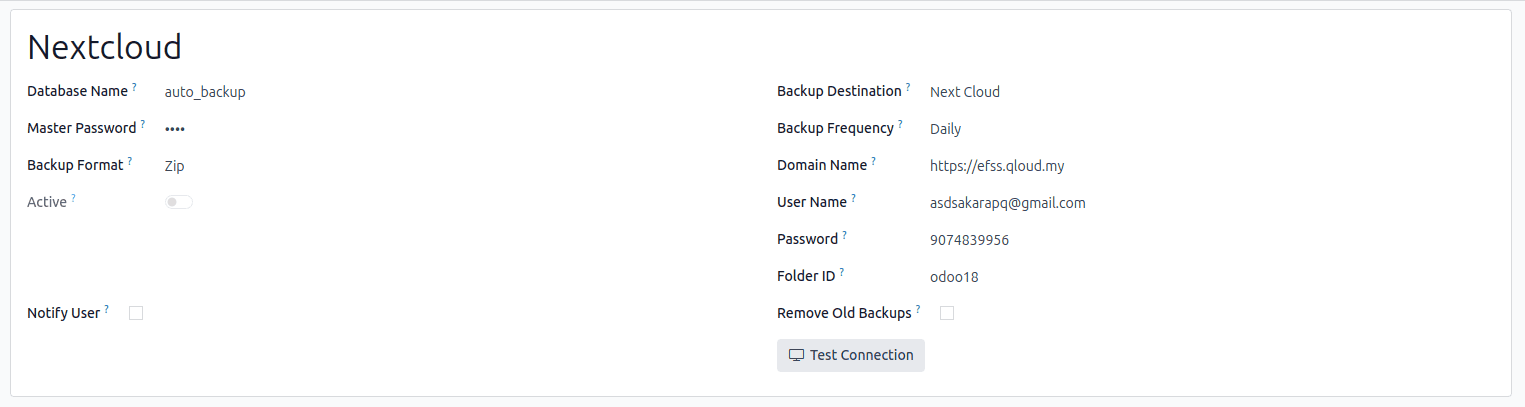Check the Remove Old Backups box
The image size is (1525, 407).
tap(947, 313)
